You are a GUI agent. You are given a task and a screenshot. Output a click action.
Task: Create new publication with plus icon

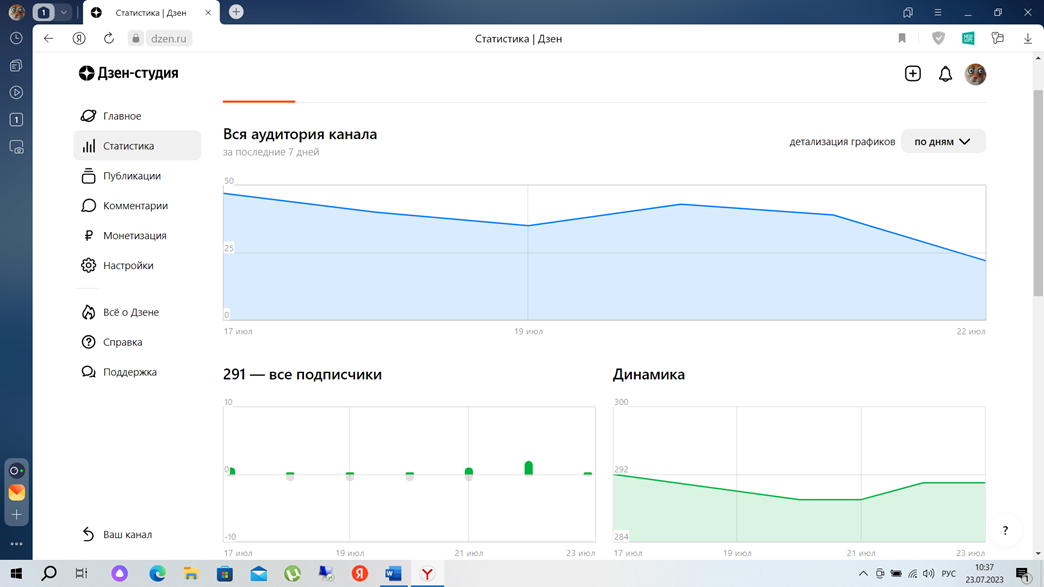(x=913, y=73)
